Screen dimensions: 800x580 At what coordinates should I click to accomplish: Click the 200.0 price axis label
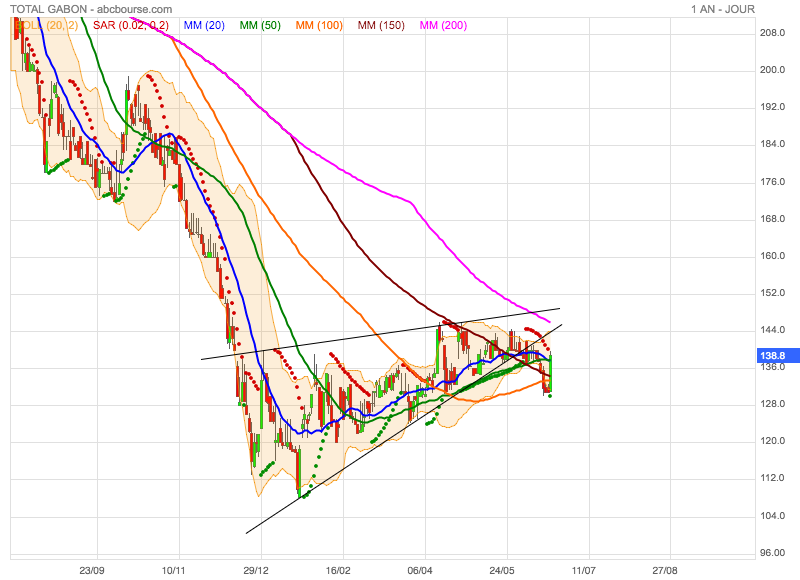tap(772, 70)
